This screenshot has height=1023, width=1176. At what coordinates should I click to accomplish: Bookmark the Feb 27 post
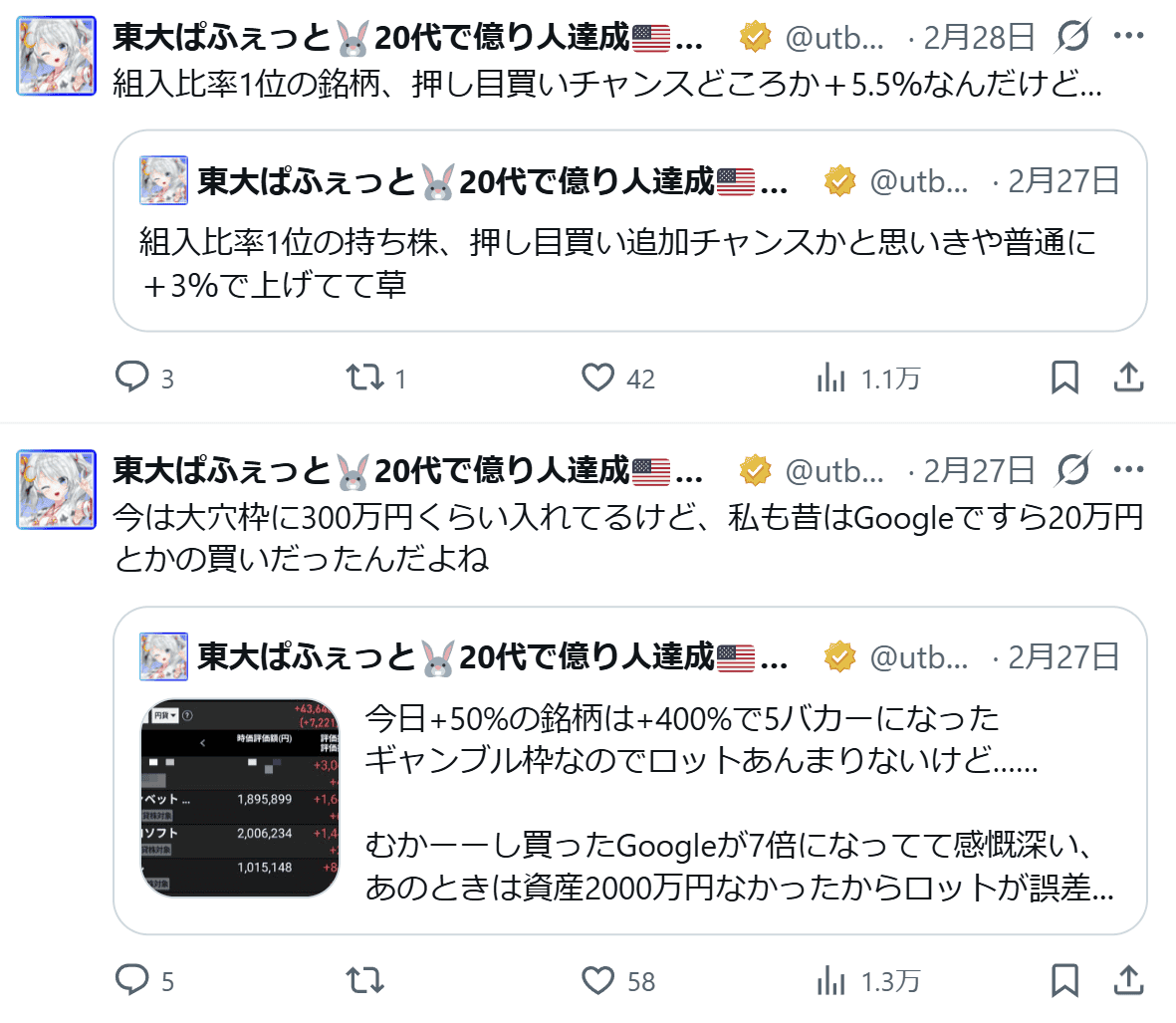coord(1065,980)
